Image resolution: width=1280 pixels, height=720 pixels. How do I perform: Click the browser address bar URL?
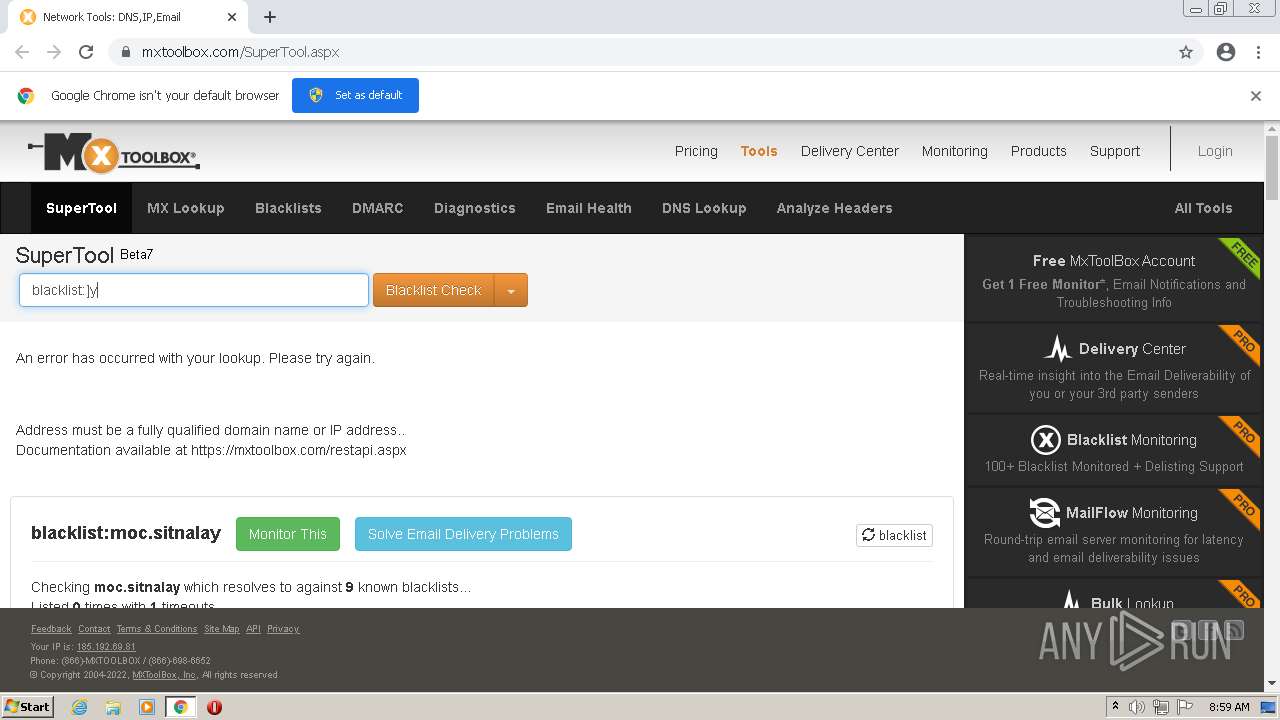click(240, 52)
